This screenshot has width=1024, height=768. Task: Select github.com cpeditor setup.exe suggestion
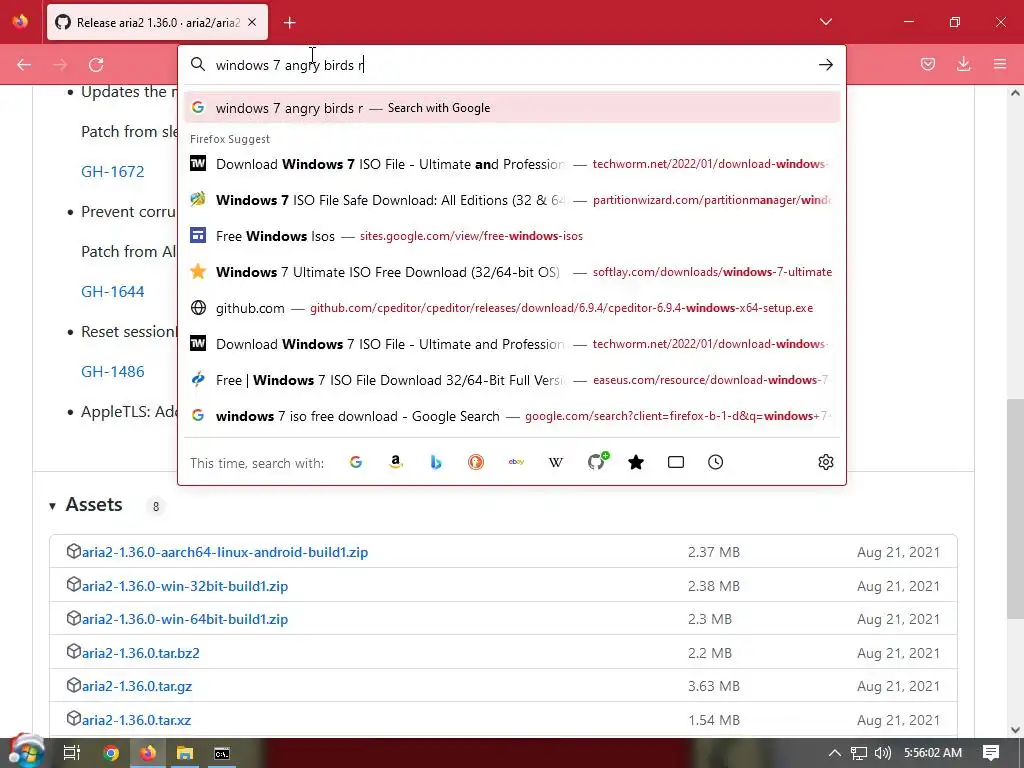(x=512, y=308)
